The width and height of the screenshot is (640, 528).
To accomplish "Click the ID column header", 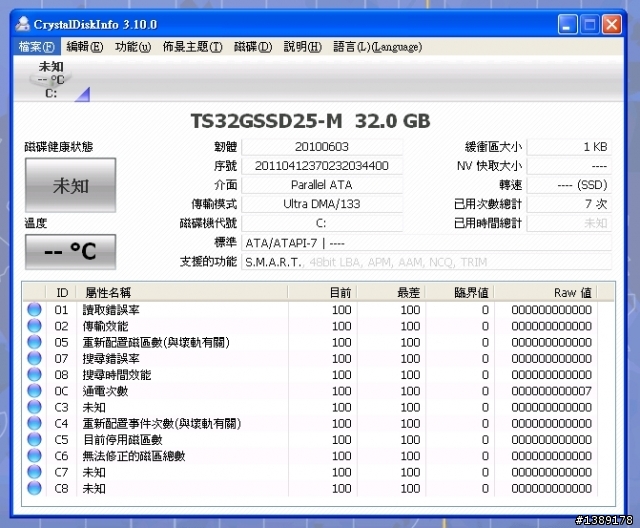I will [x=62, y=293].
